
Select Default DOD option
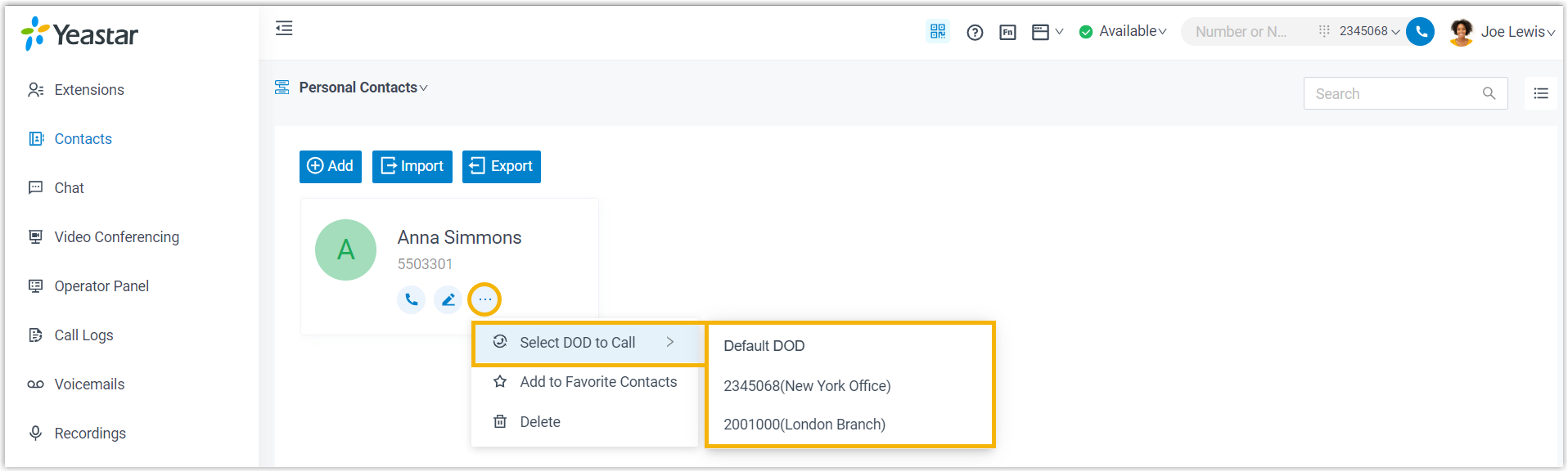(850, 346)
